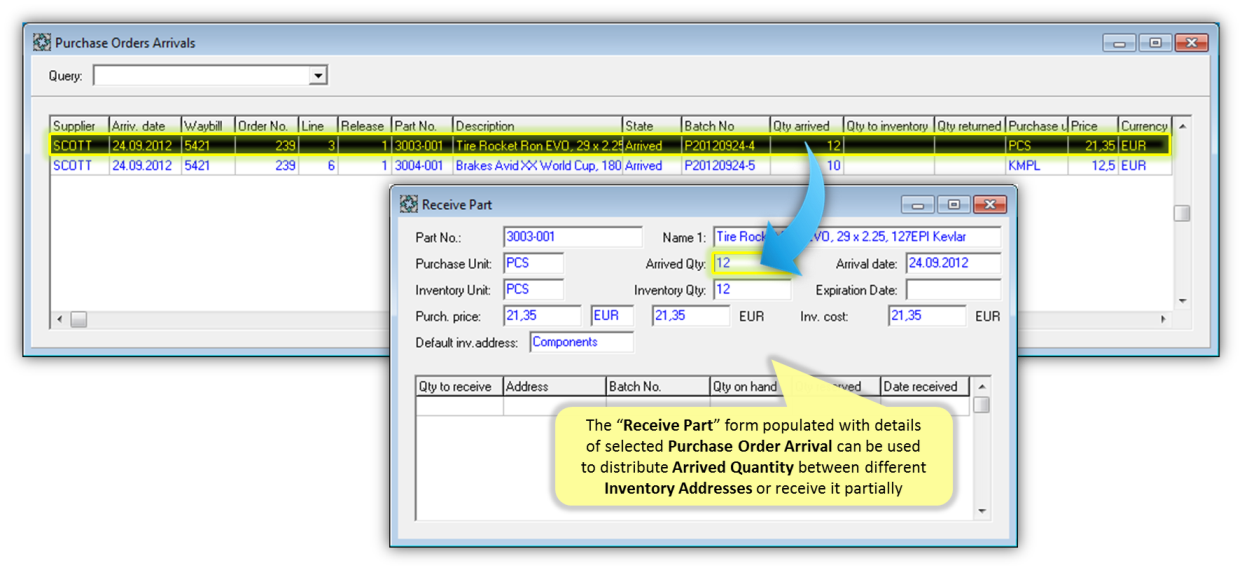
Task: Sort by Supplier column header
Action: (x=79, y=126)
